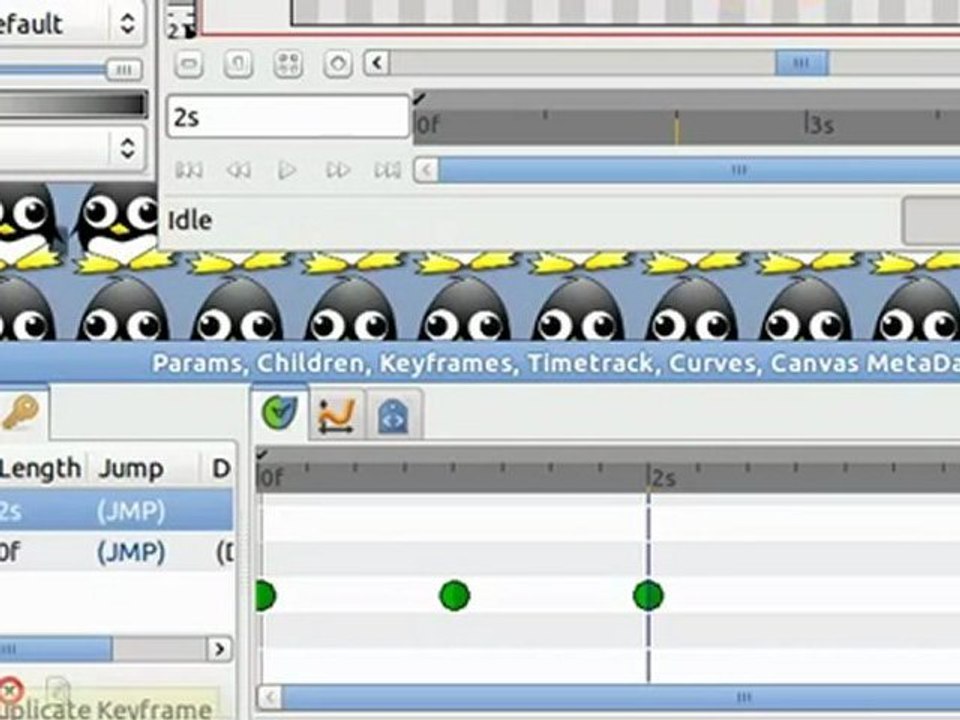Click (JMP) in the 0f keyframe row
960x720 pixels.
(131, 552)
